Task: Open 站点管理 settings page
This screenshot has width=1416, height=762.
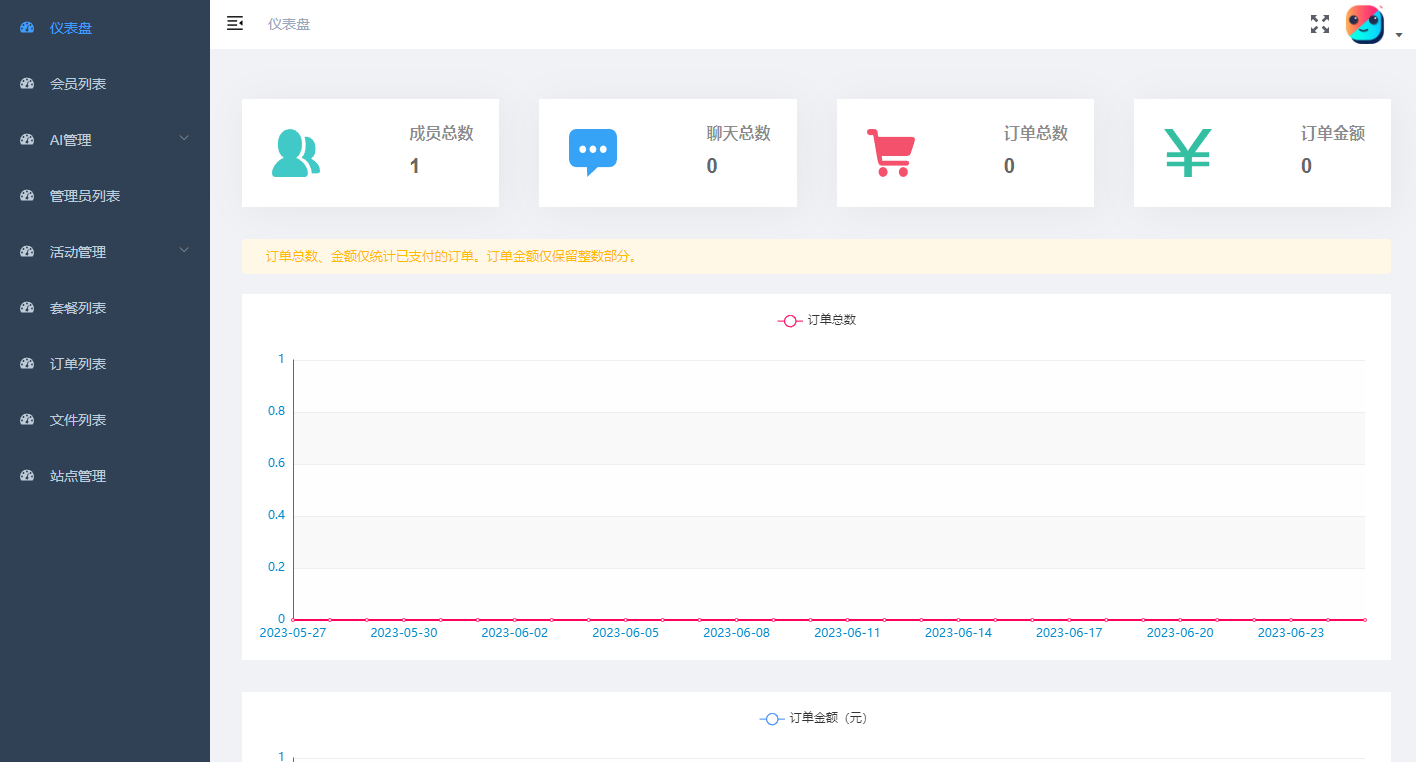Action: click(78, 476)
